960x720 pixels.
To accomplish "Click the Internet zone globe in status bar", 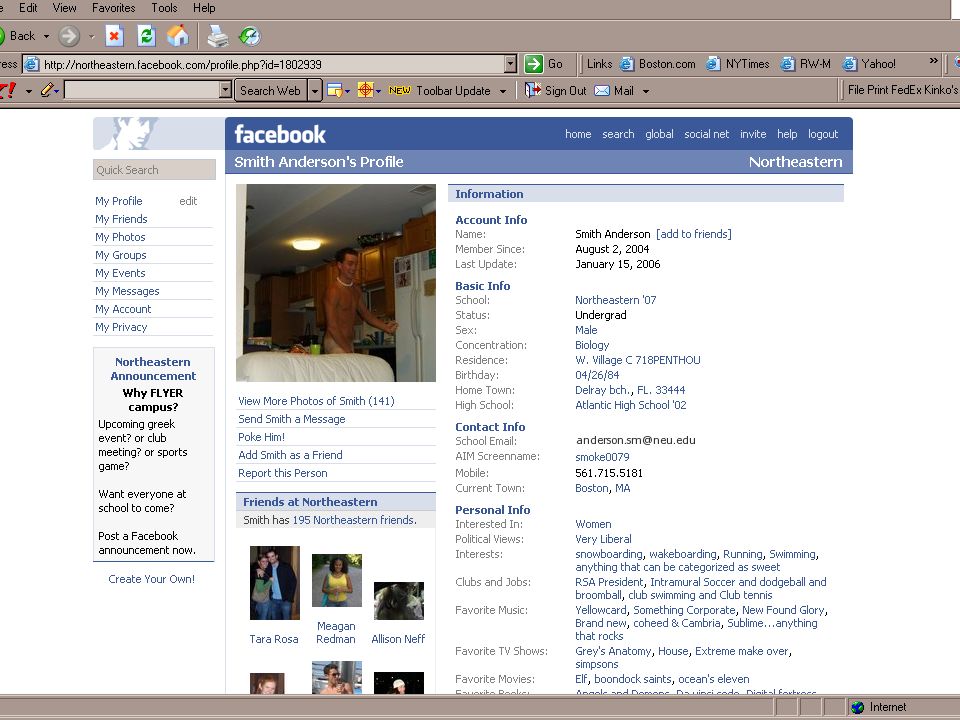I will (x=858, y=707).
